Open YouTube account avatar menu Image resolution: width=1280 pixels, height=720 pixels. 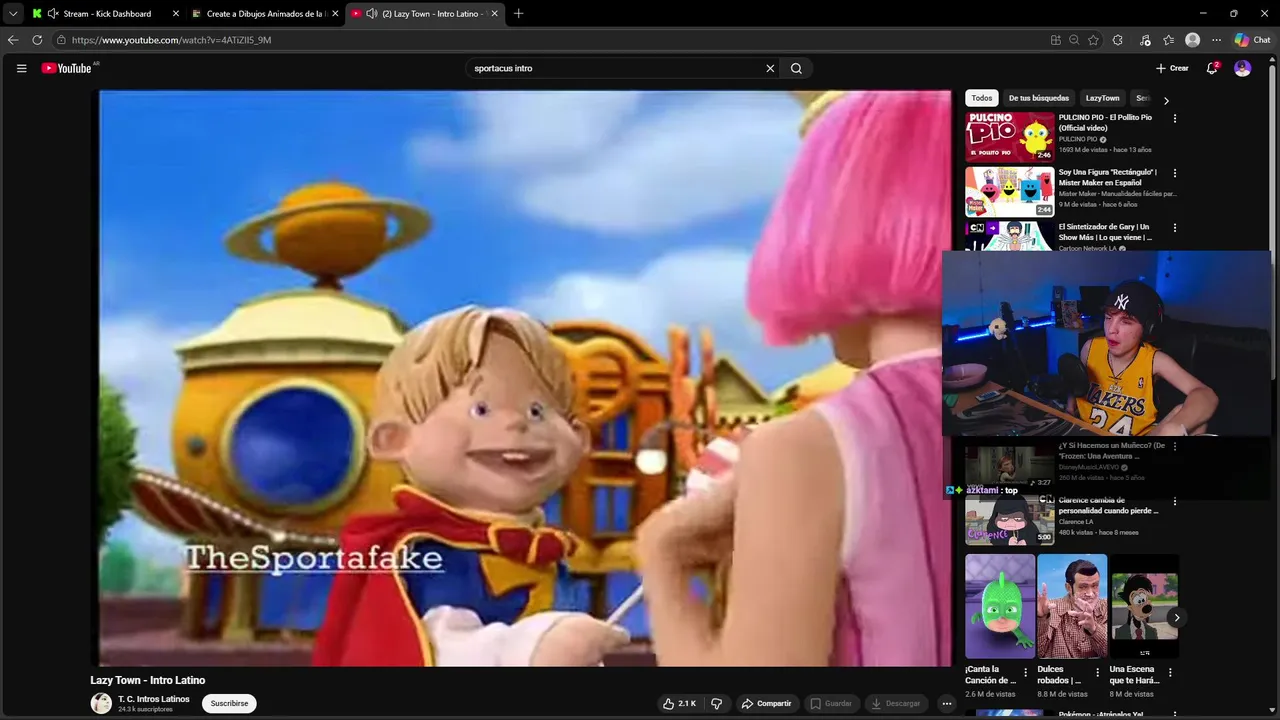pos(1242,68)
